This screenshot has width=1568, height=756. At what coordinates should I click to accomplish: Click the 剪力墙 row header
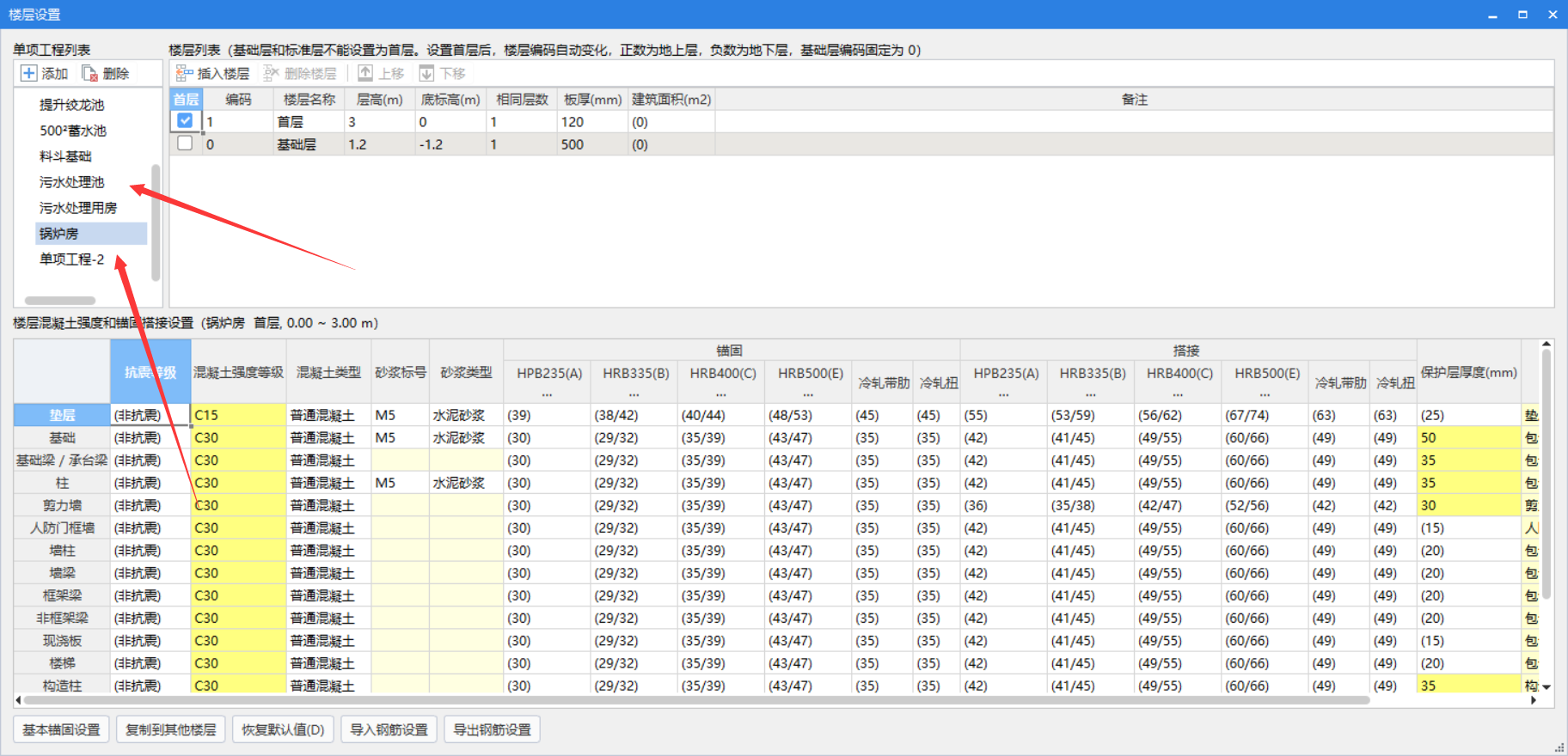(x=62, y=505)
